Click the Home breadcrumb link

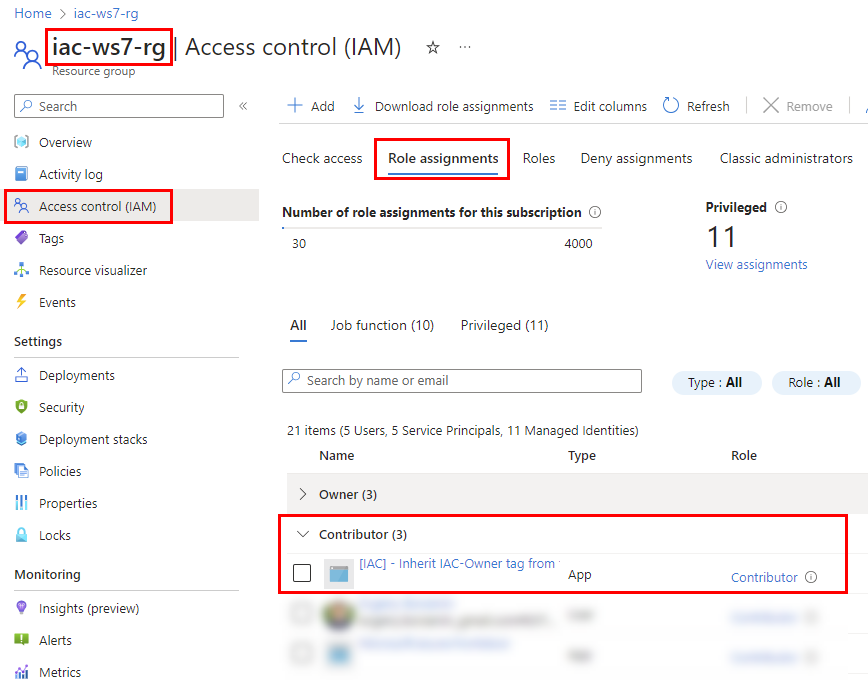click(32, 13)
